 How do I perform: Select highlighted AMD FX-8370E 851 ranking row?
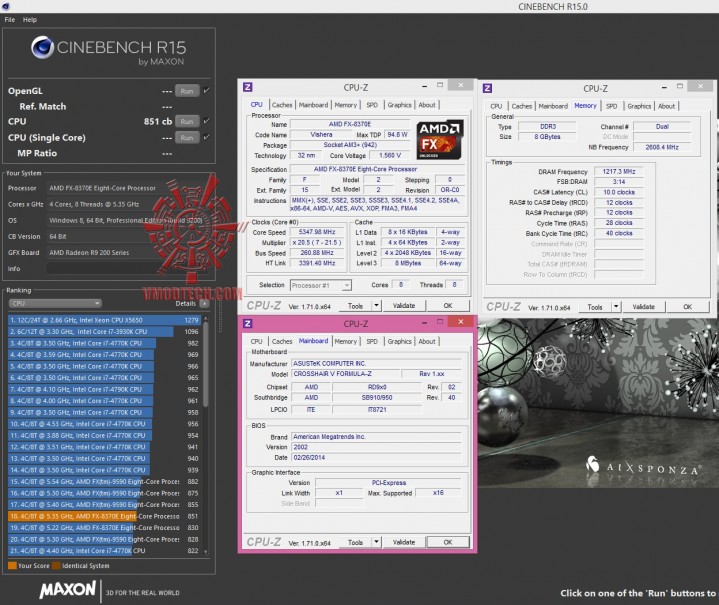pos(104,516)
